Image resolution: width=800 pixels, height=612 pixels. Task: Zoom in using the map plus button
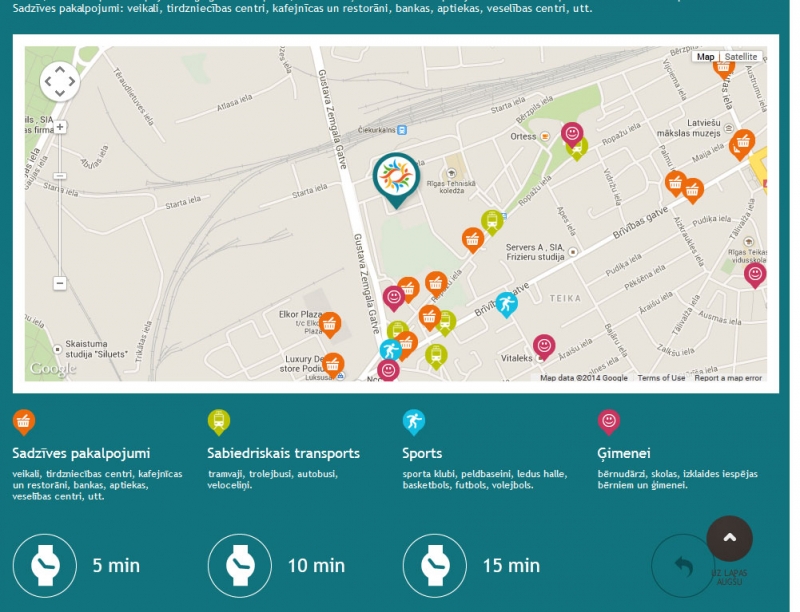[x=60, y=127]
